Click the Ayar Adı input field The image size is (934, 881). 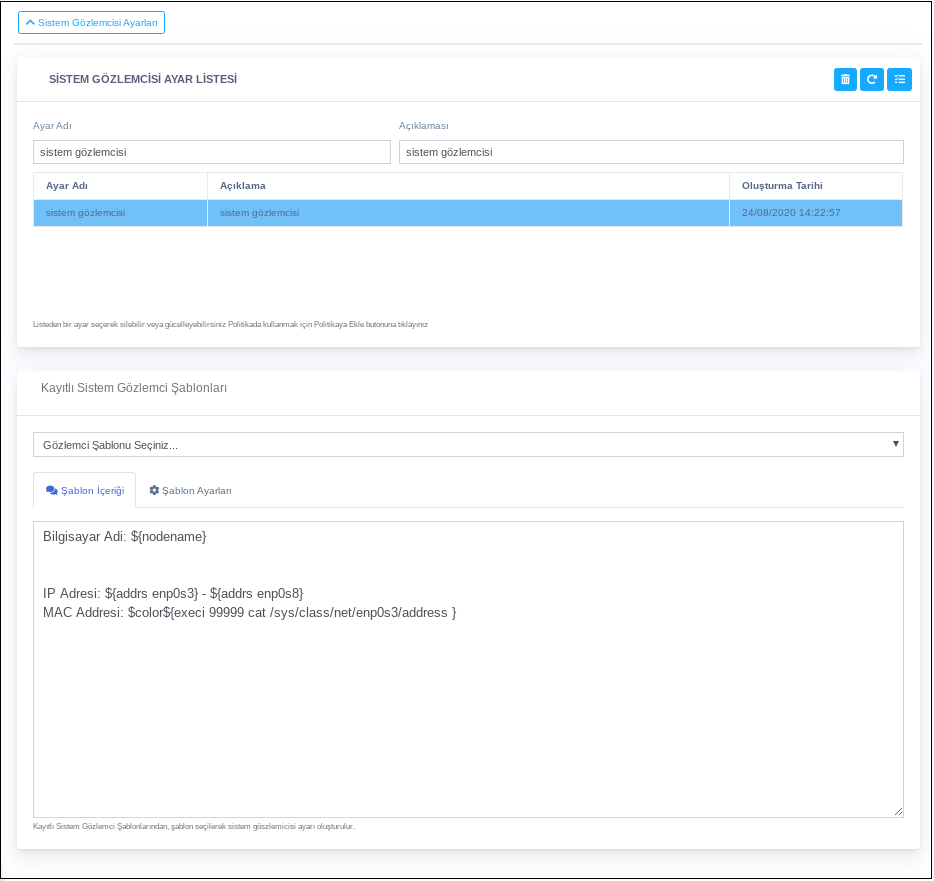[211, 152]
